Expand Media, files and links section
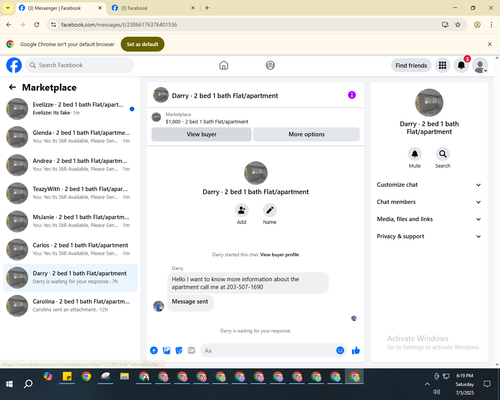Viewport: 500px width, 400px height. [x=429, y=219]
